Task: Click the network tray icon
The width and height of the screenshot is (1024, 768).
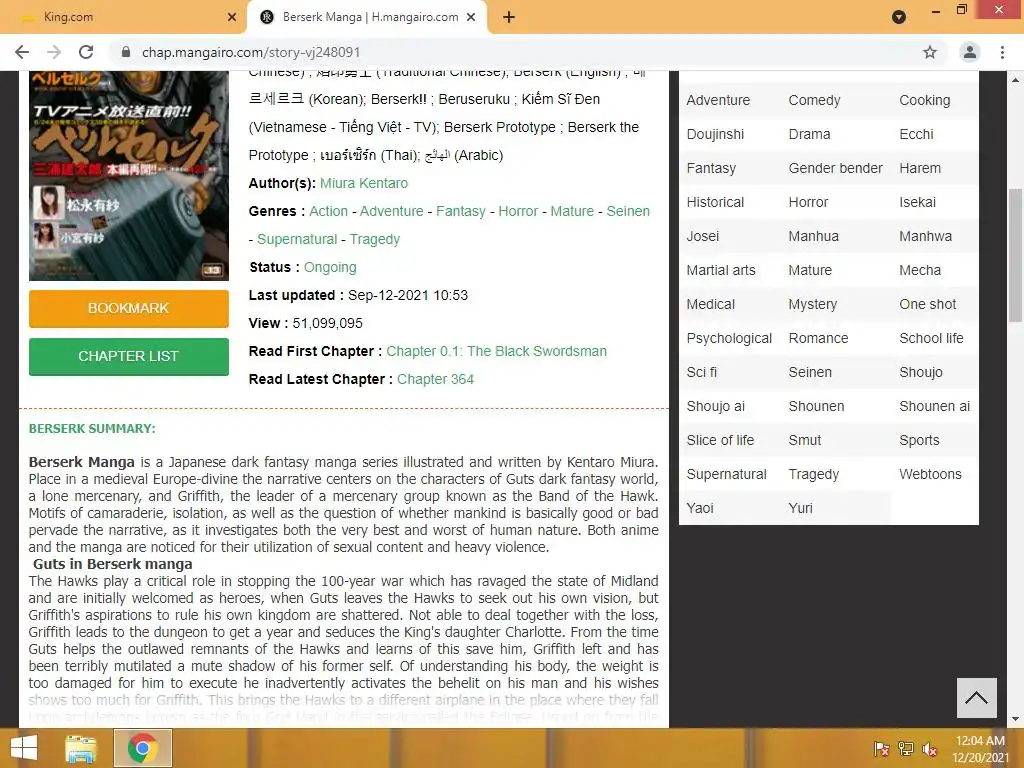Action: tap(906, 748)
